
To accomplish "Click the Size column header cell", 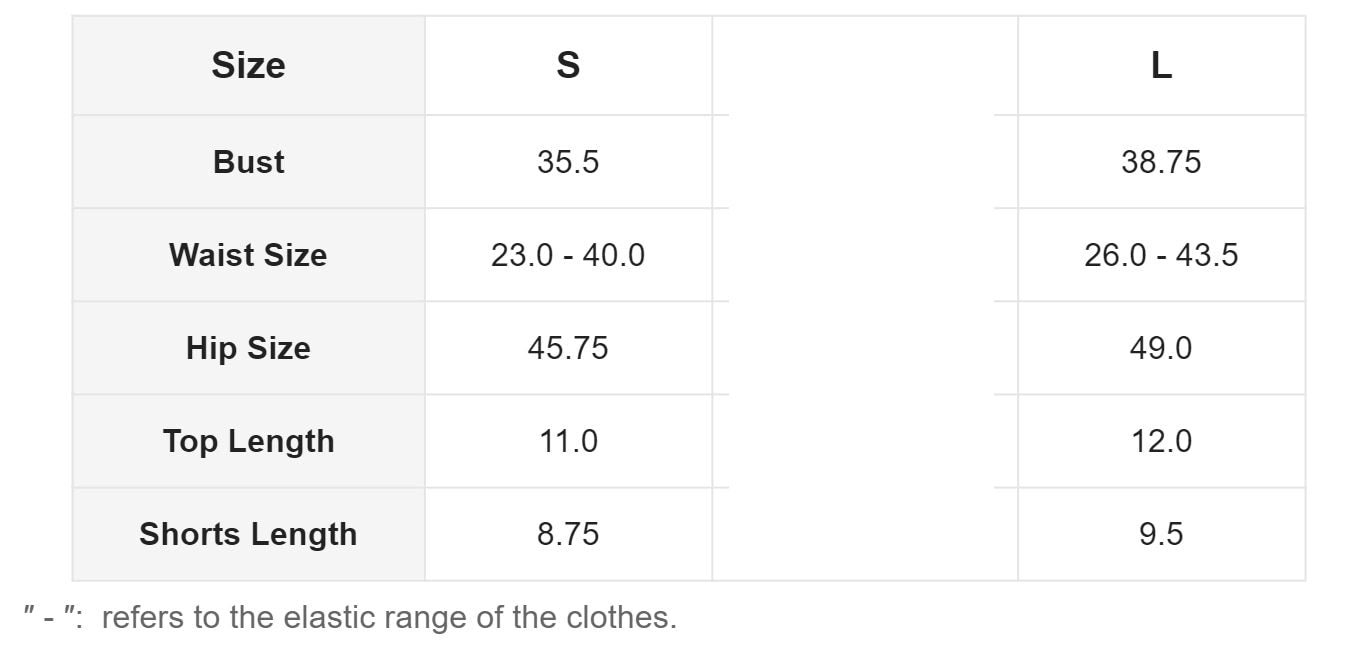I will coord(248,66).
